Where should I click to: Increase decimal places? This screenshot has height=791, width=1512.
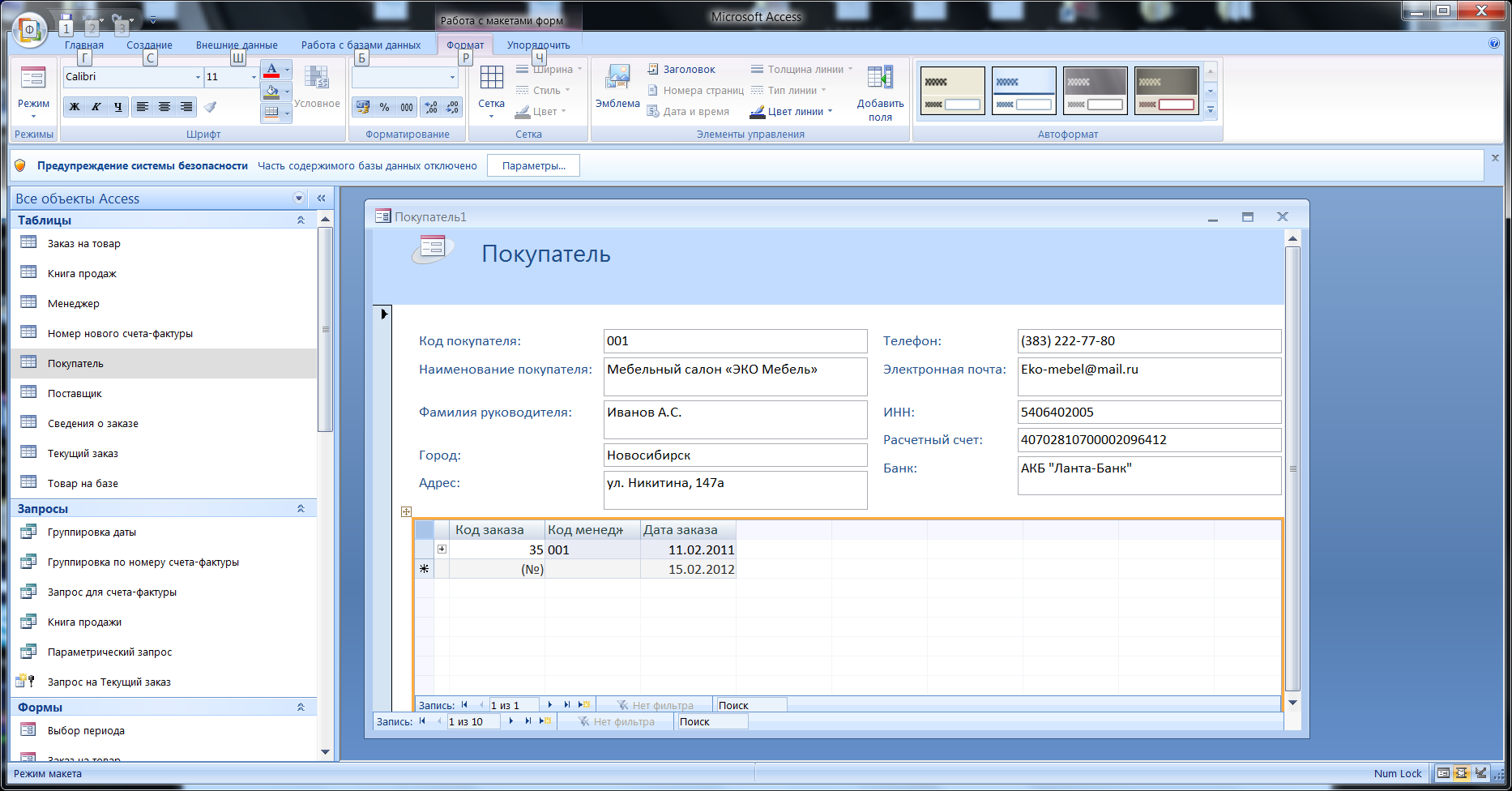431,107
